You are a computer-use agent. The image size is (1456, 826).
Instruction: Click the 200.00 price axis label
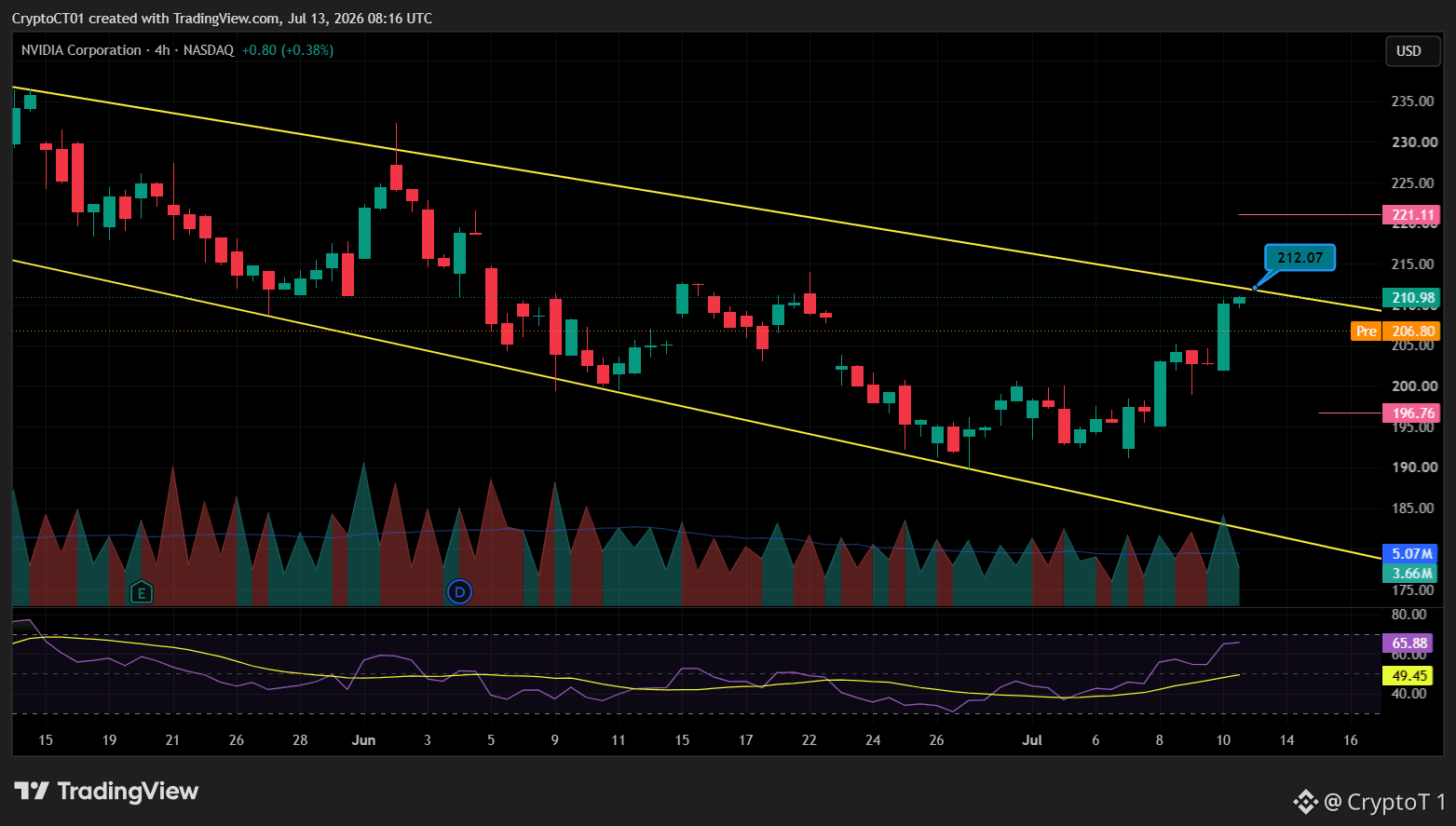pos(1412,386)
